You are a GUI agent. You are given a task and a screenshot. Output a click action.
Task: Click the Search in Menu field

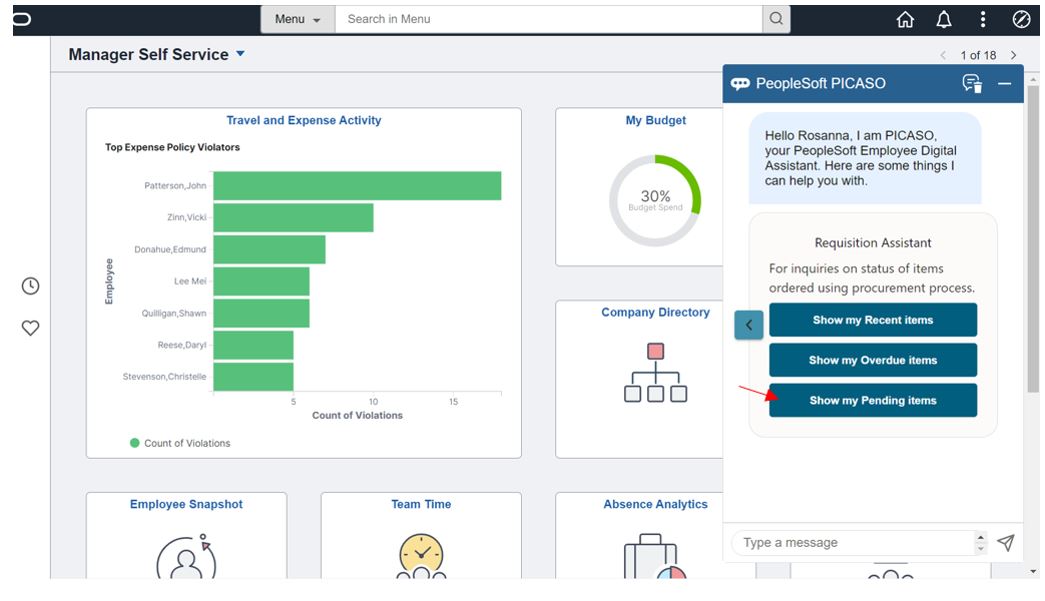548,19
